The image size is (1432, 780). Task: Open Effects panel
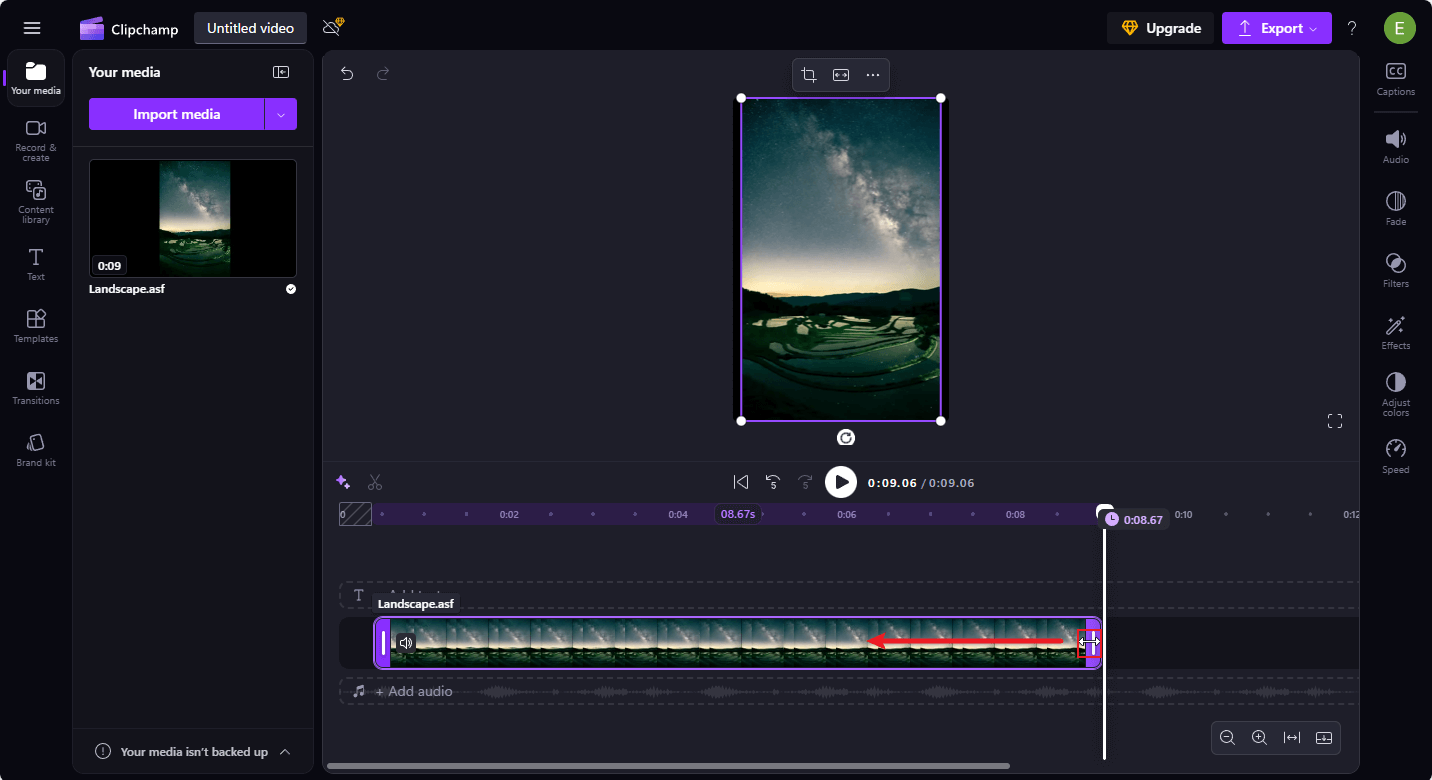1396,332
